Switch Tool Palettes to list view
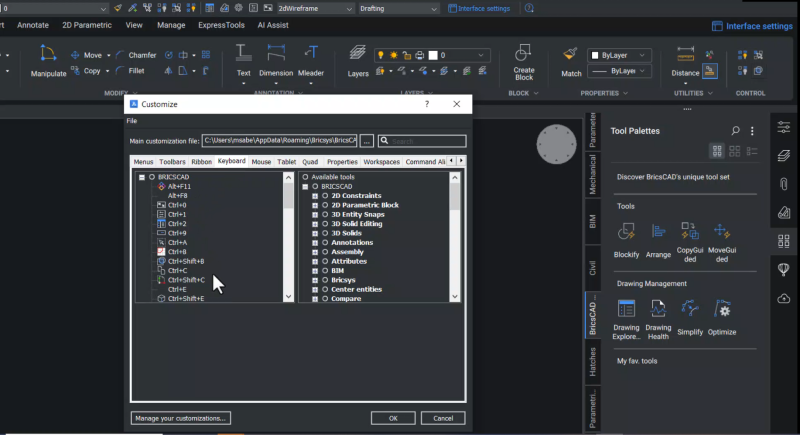800x435 pixels. [752, 151]
